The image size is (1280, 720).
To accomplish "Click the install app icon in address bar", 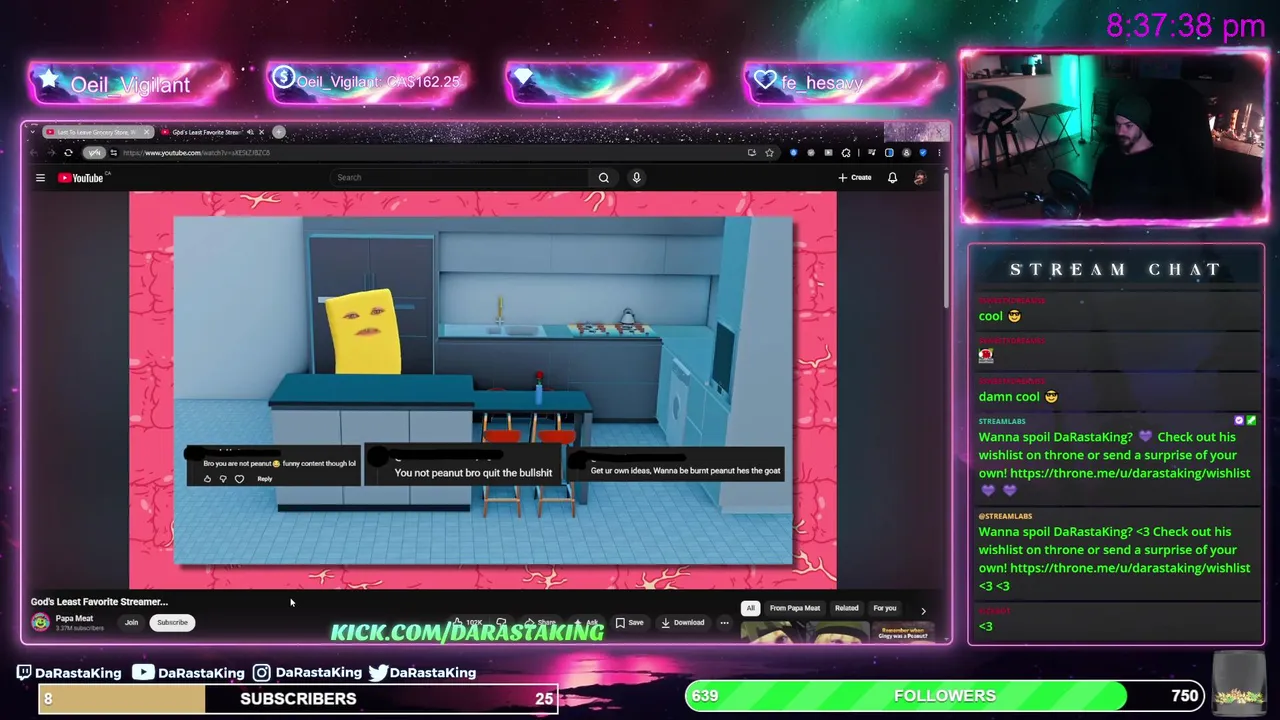I will pos(752,153).
